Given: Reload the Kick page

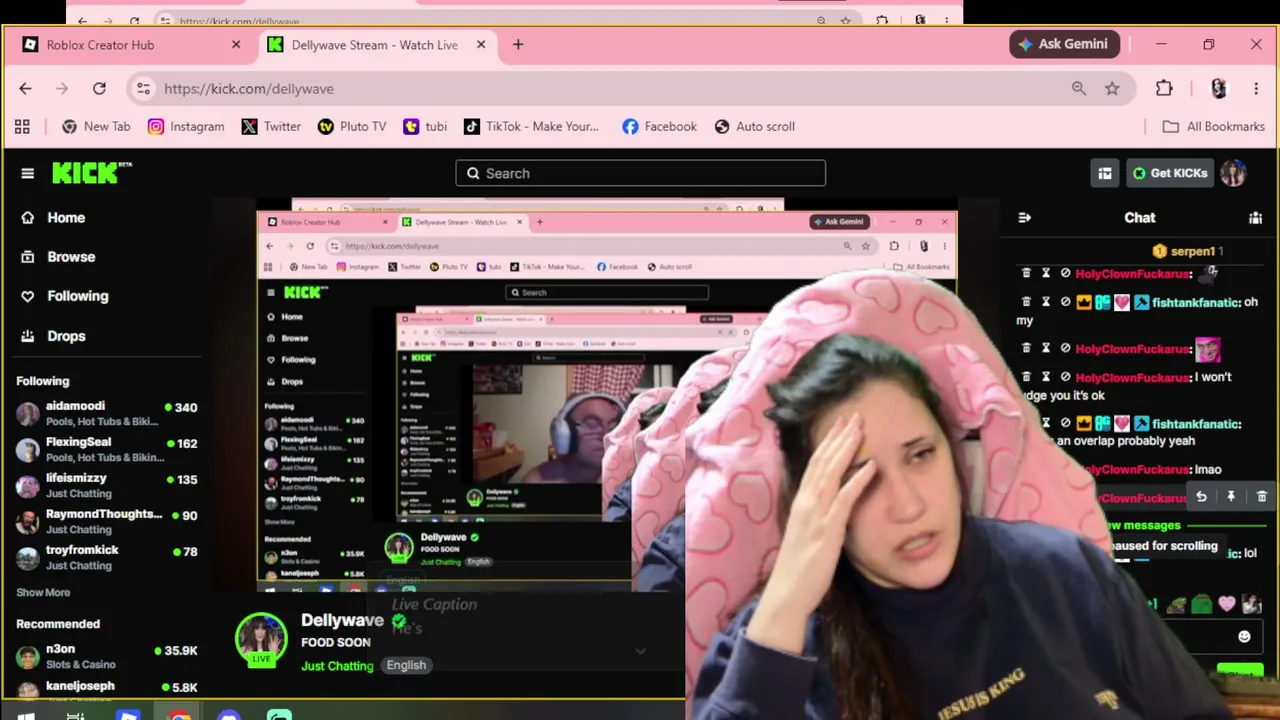Looking at the screenshot, I should pyautogui.click(x=99, y=88).
